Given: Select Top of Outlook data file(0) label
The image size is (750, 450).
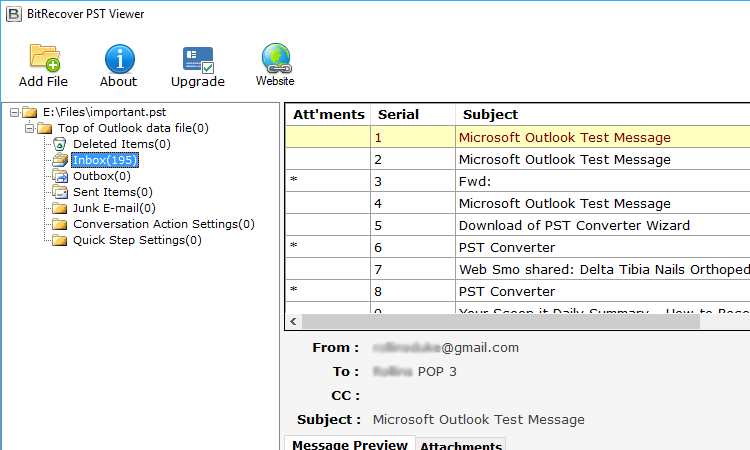Looking at the screenshot, I should pos(133,128).
